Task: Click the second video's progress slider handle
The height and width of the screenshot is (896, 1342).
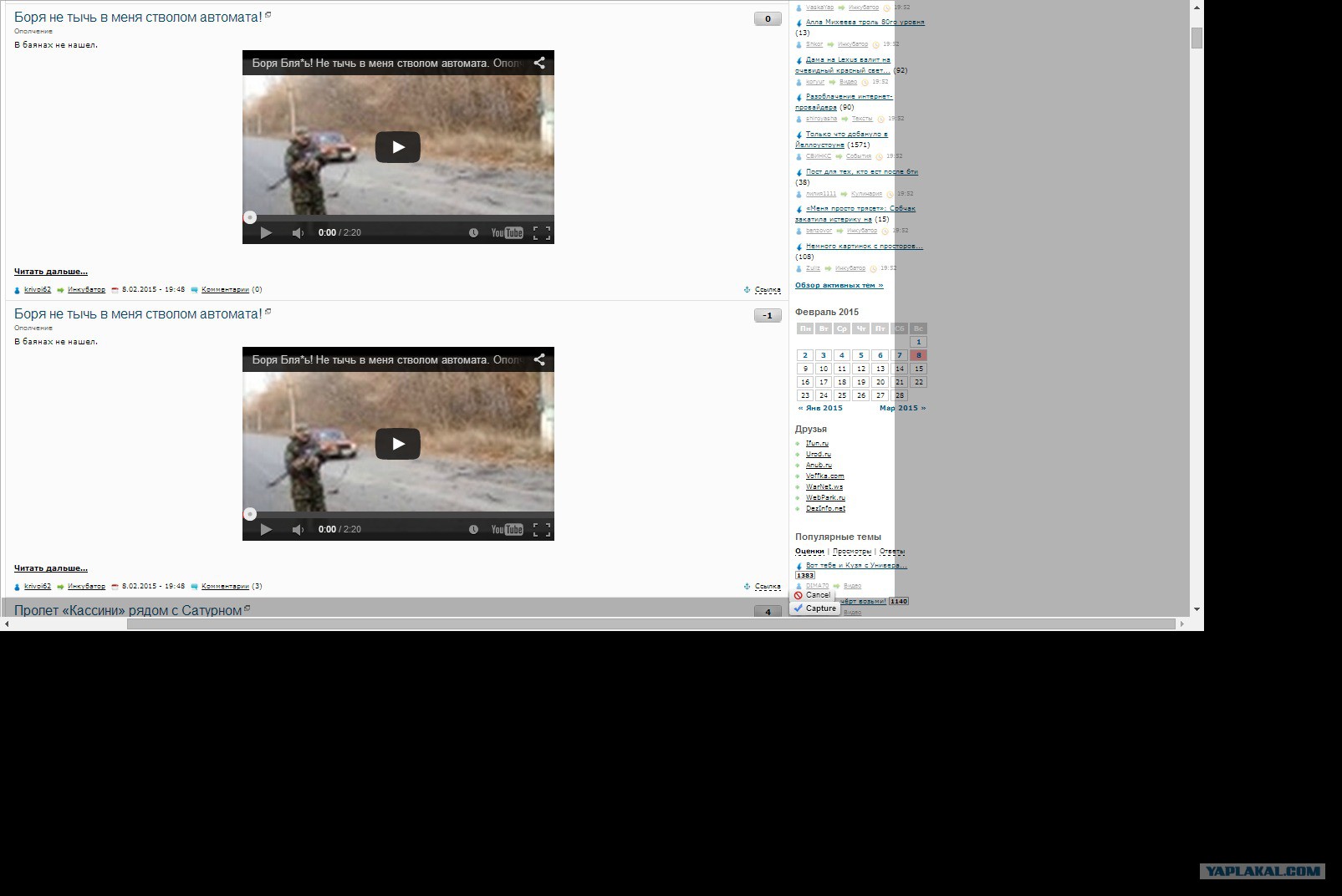Action: pyautogui.click(x=249, y=514)
